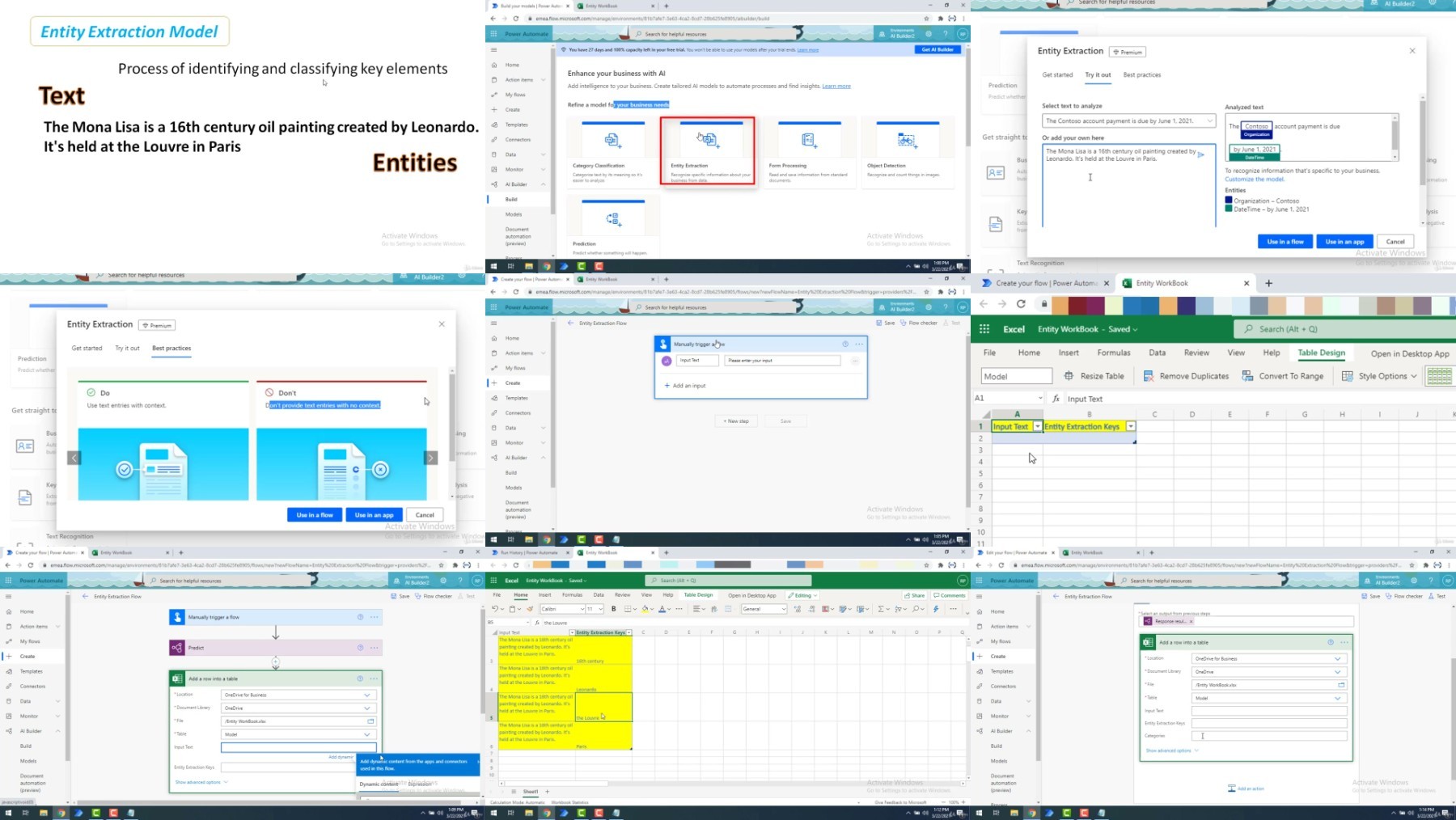Open the ellipsis menu on the Predict step

(374, 648)
